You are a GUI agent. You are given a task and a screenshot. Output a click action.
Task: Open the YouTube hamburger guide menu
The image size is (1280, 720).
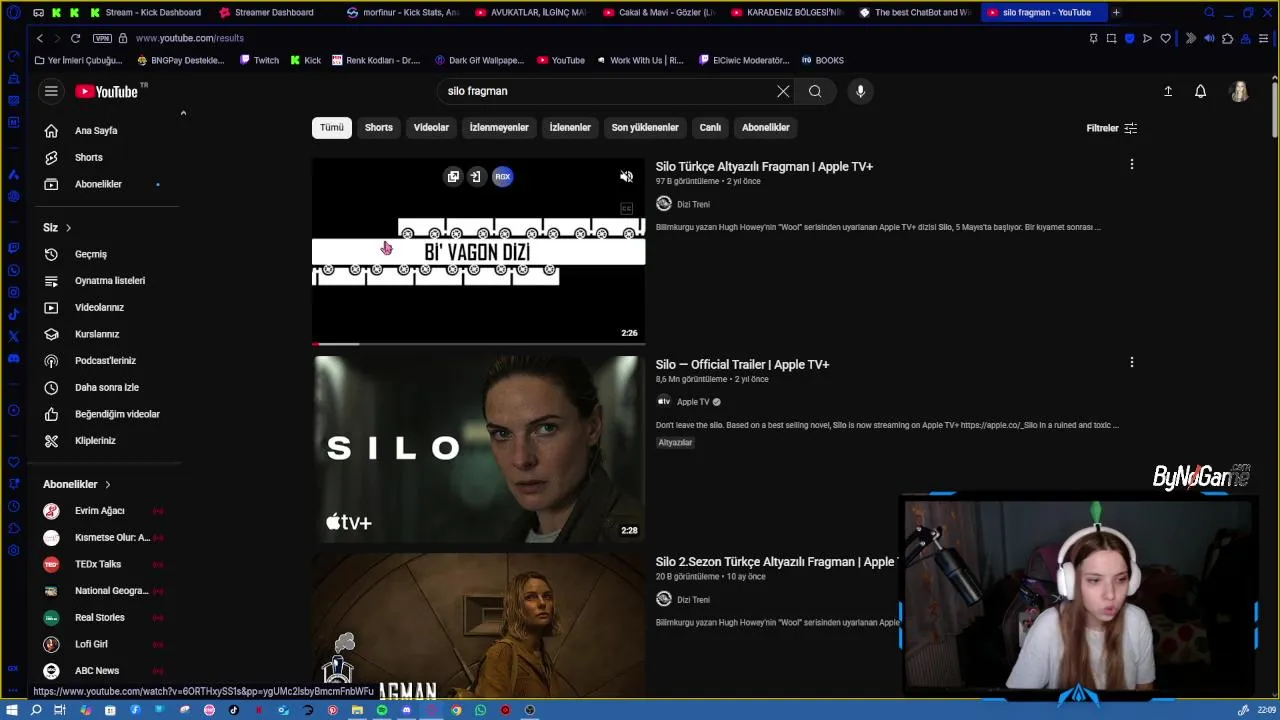click(51, 91)
